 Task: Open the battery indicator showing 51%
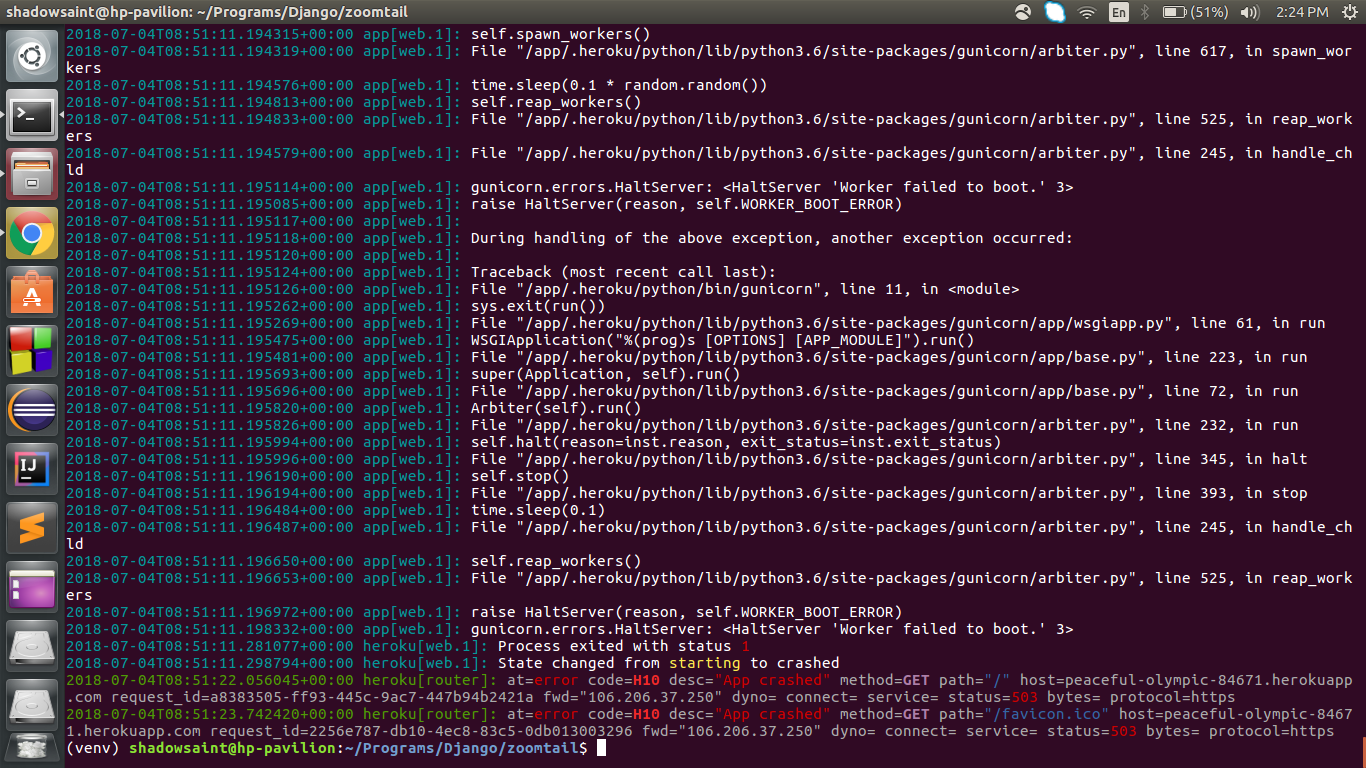click(1195, 12)
